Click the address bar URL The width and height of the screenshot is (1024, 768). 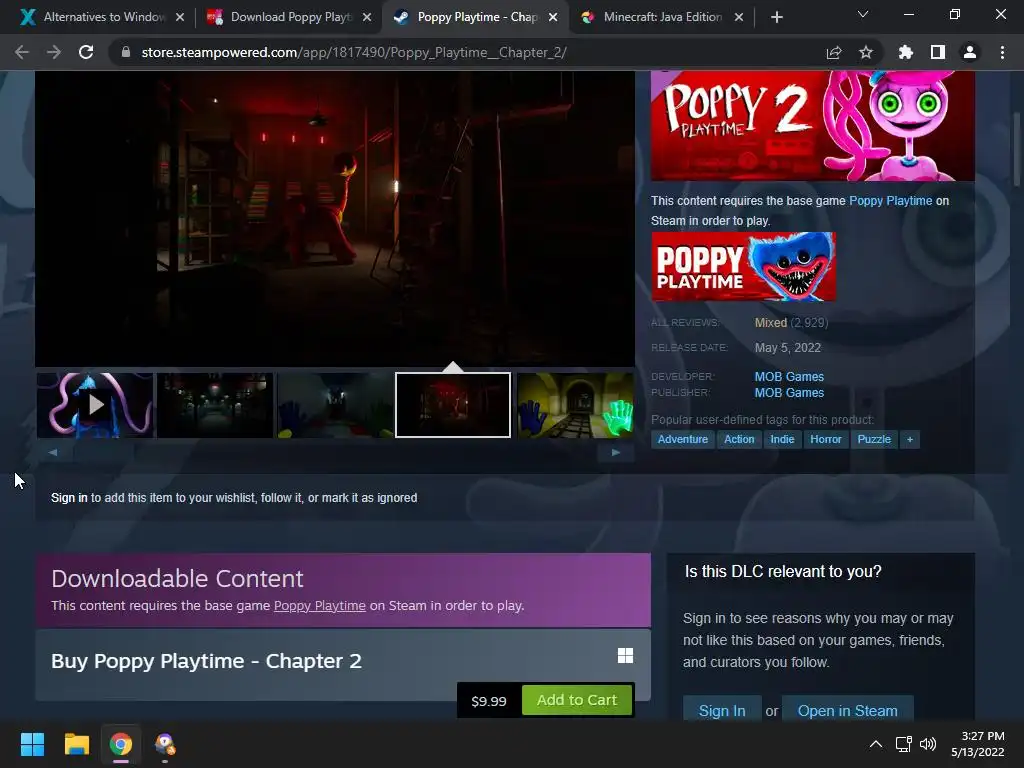[354, 52]
